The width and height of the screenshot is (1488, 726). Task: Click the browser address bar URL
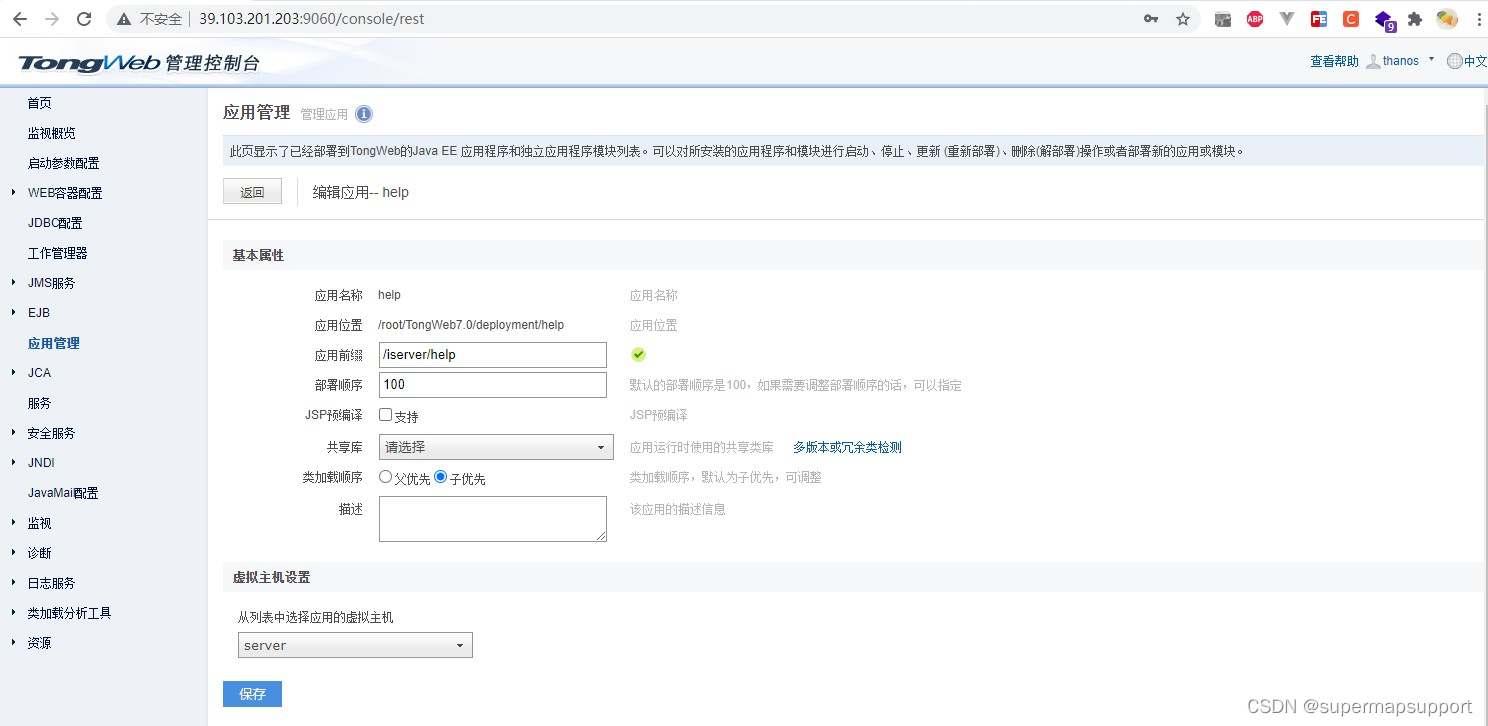[312, 19]
